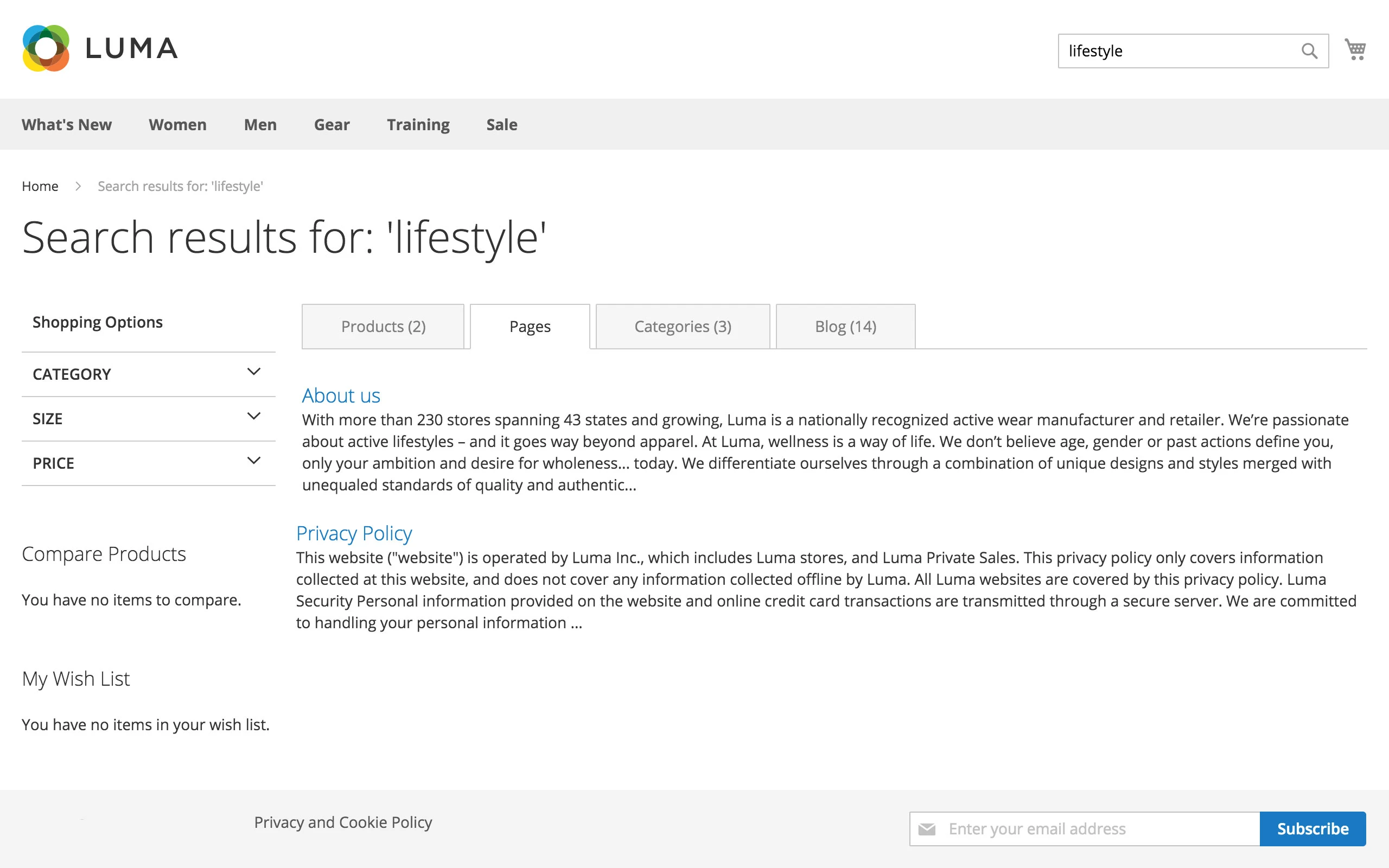Open the Women menu
This screenshot has height=868, width=1389.
tap(177, 125)
